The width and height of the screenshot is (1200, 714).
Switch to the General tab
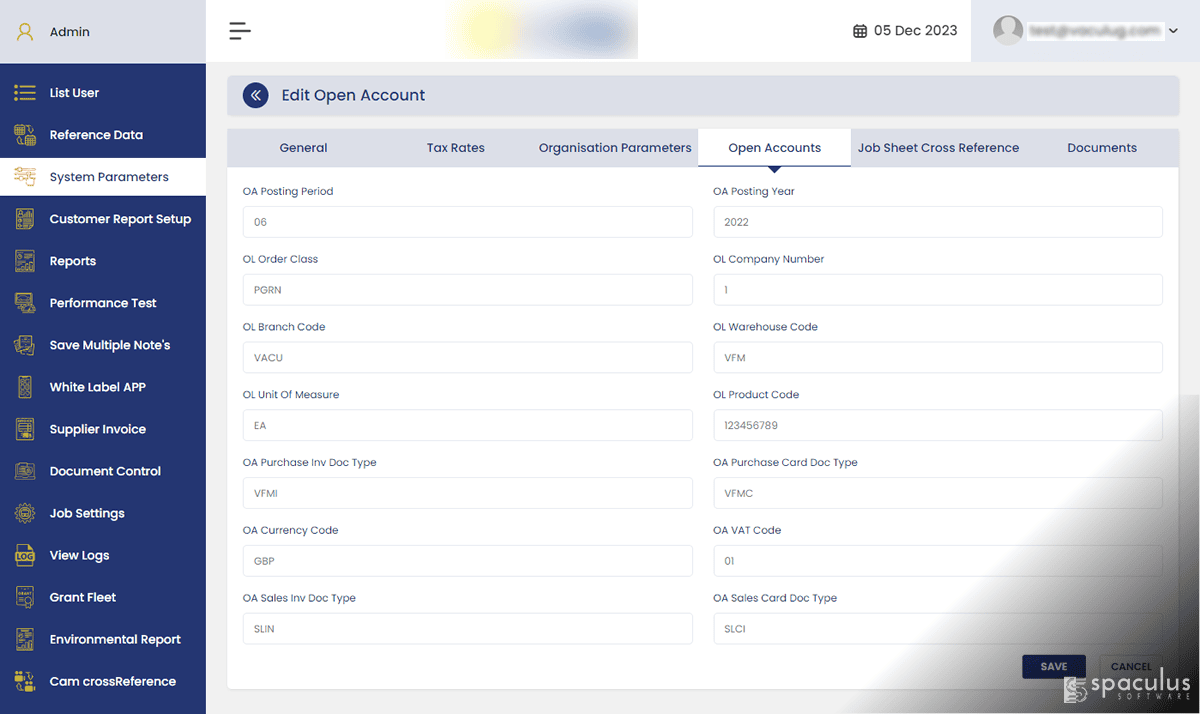pos(303,147)
